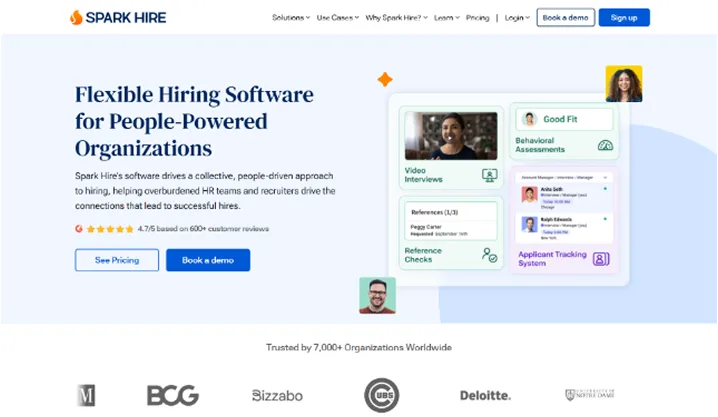Click the Behavioral Assessments label
718x417 pixels.
tap(540, 145)
